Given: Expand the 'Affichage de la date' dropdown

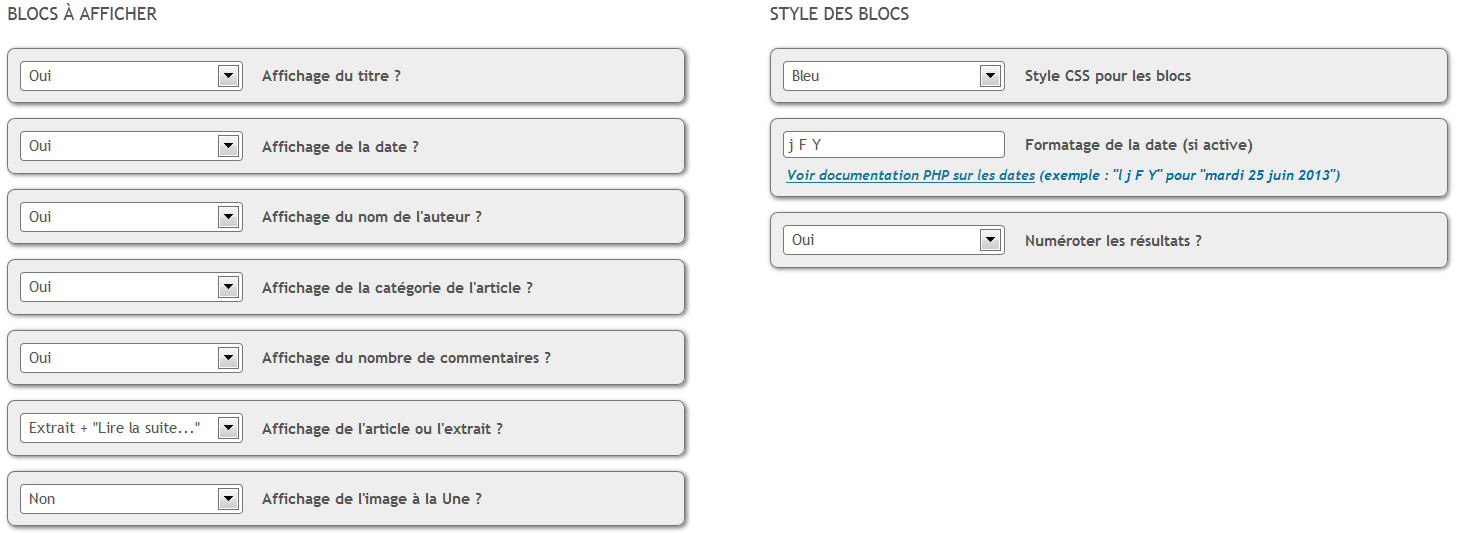Looking at the screenshot, I should [x=131, y=146].
